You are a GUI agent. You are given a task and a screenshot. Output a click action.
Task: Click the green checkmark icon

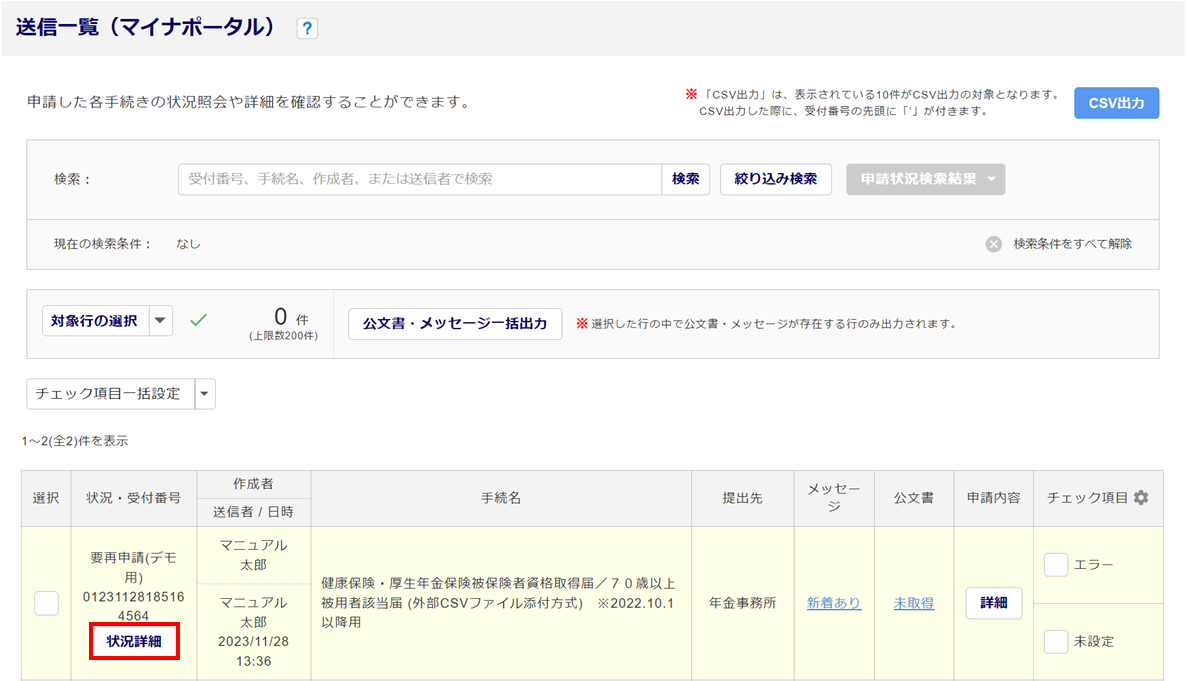pyautogui.click(x=199, y=321)
